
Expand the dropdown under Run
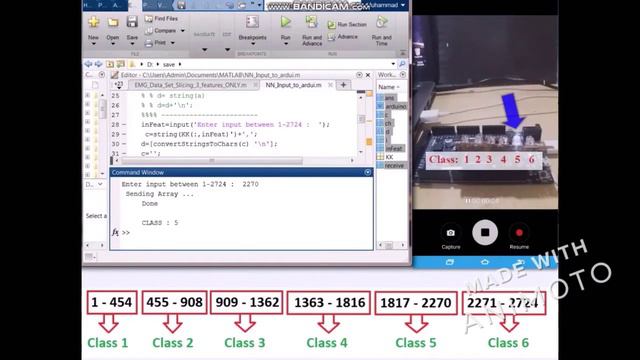click(286, 44)
